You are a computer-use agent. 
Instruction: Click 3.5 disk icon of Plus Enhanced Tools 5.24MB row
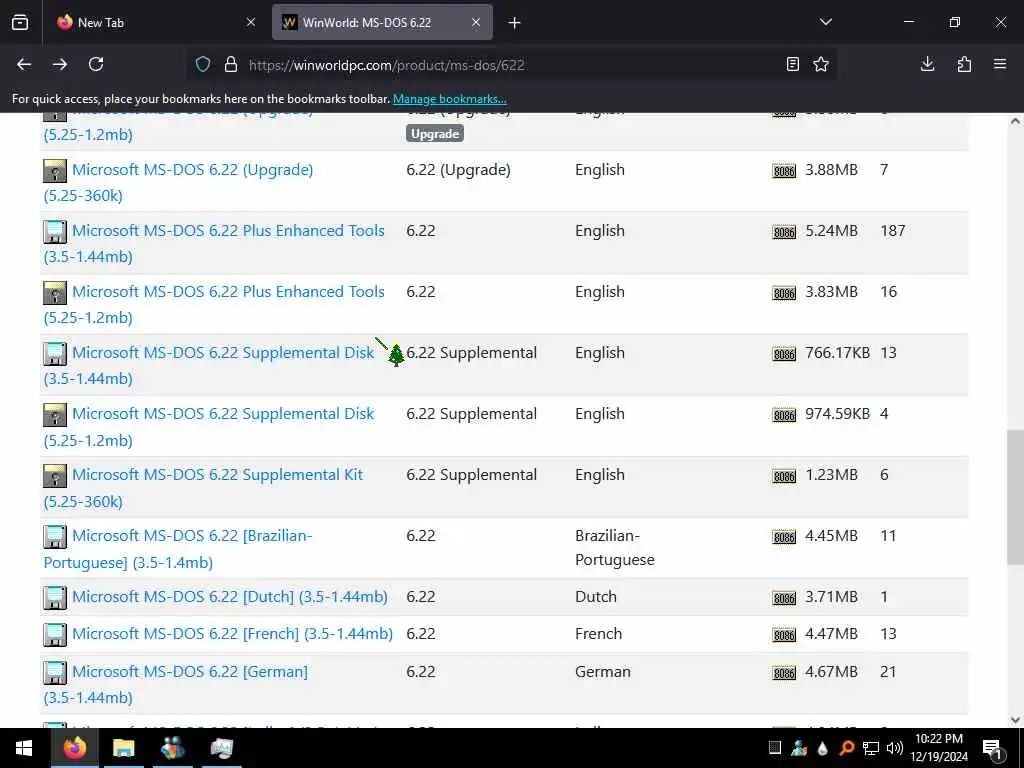tap(55, 232)
